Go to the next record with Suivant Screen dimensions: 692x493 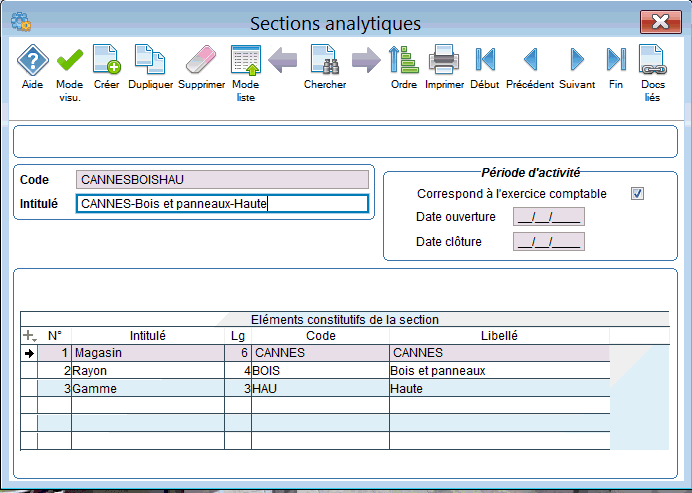click(x=577, y=59)
